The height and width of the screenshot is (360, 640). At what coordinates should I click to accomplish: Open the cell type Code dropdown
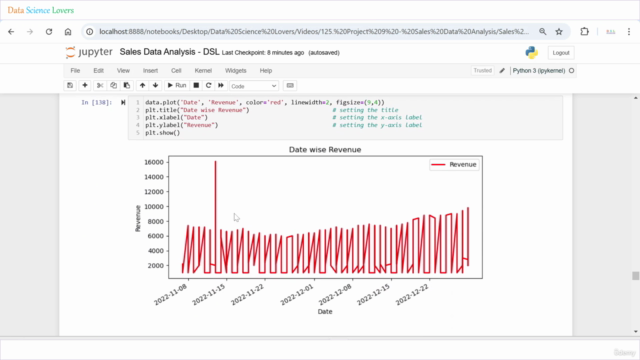coord(253,86)
